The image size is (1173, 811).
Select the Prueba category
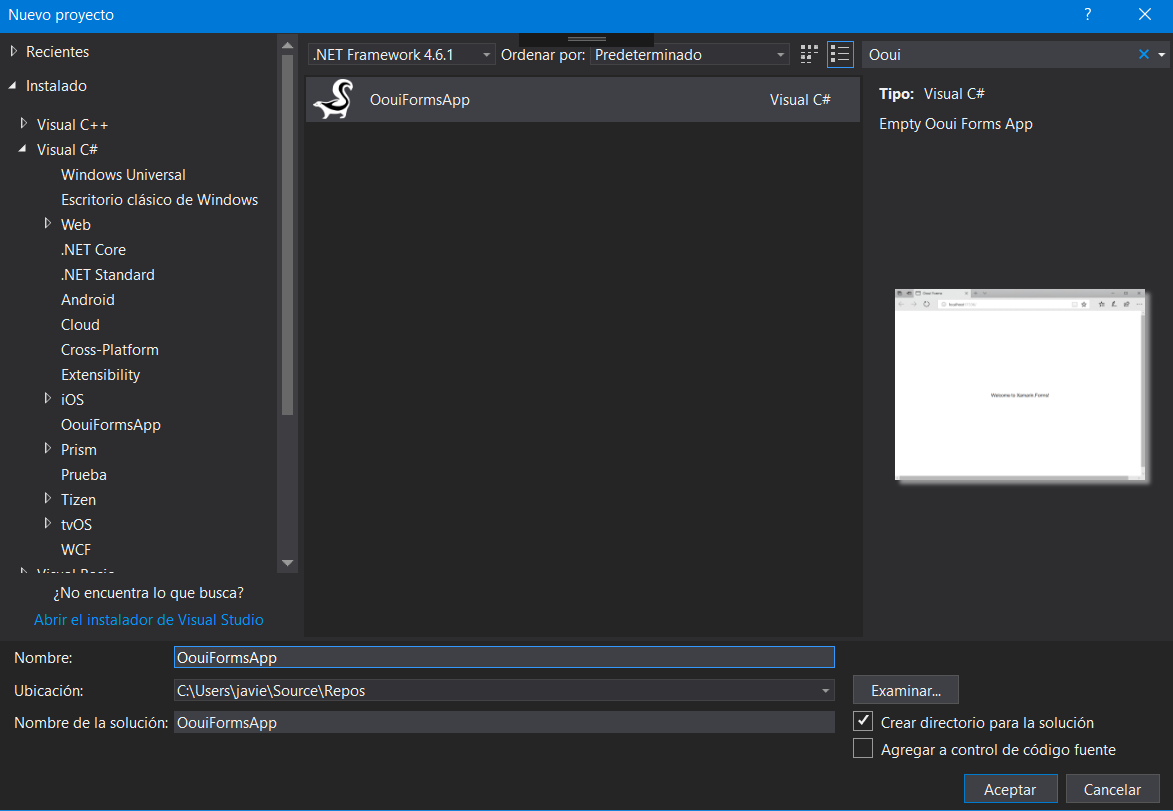(x=84, y=474)
